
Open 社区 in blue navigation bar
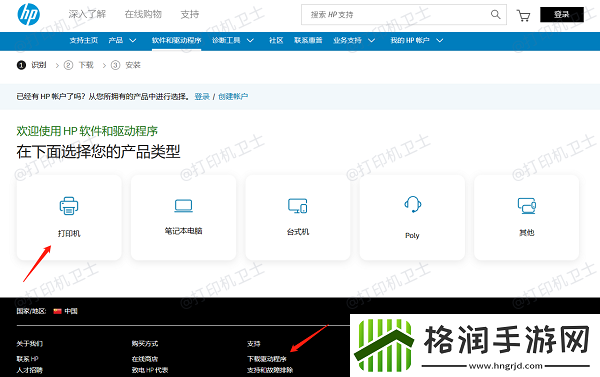276,40
